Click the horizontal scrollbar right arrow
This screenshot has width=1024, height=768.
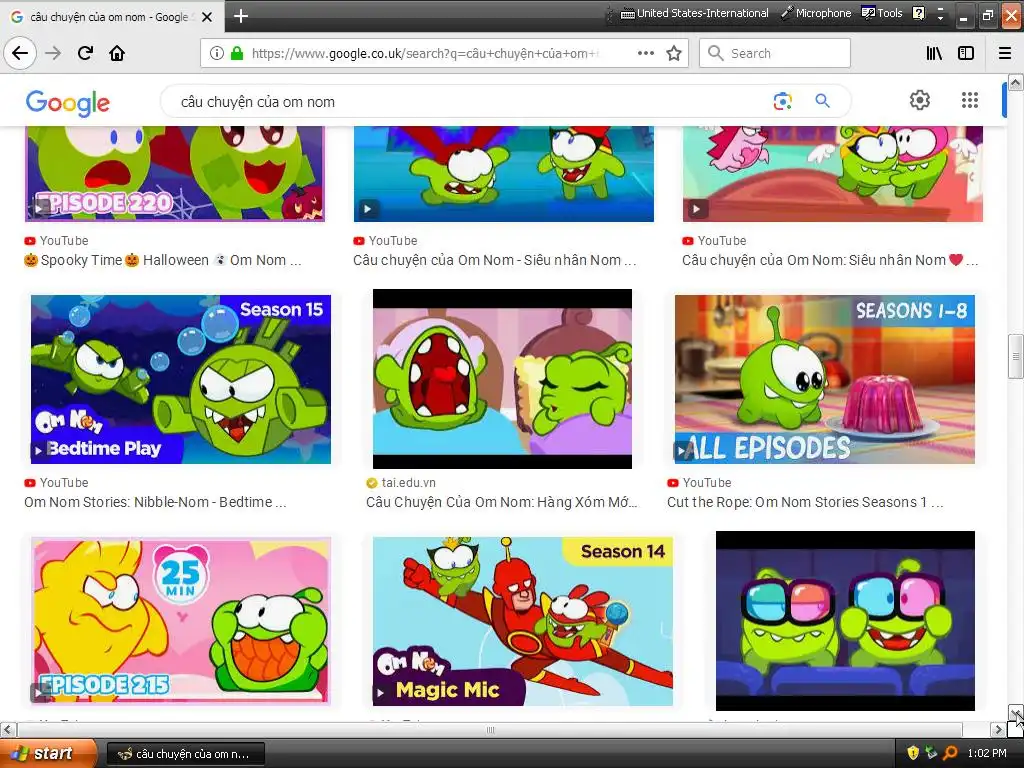point(998,729)
